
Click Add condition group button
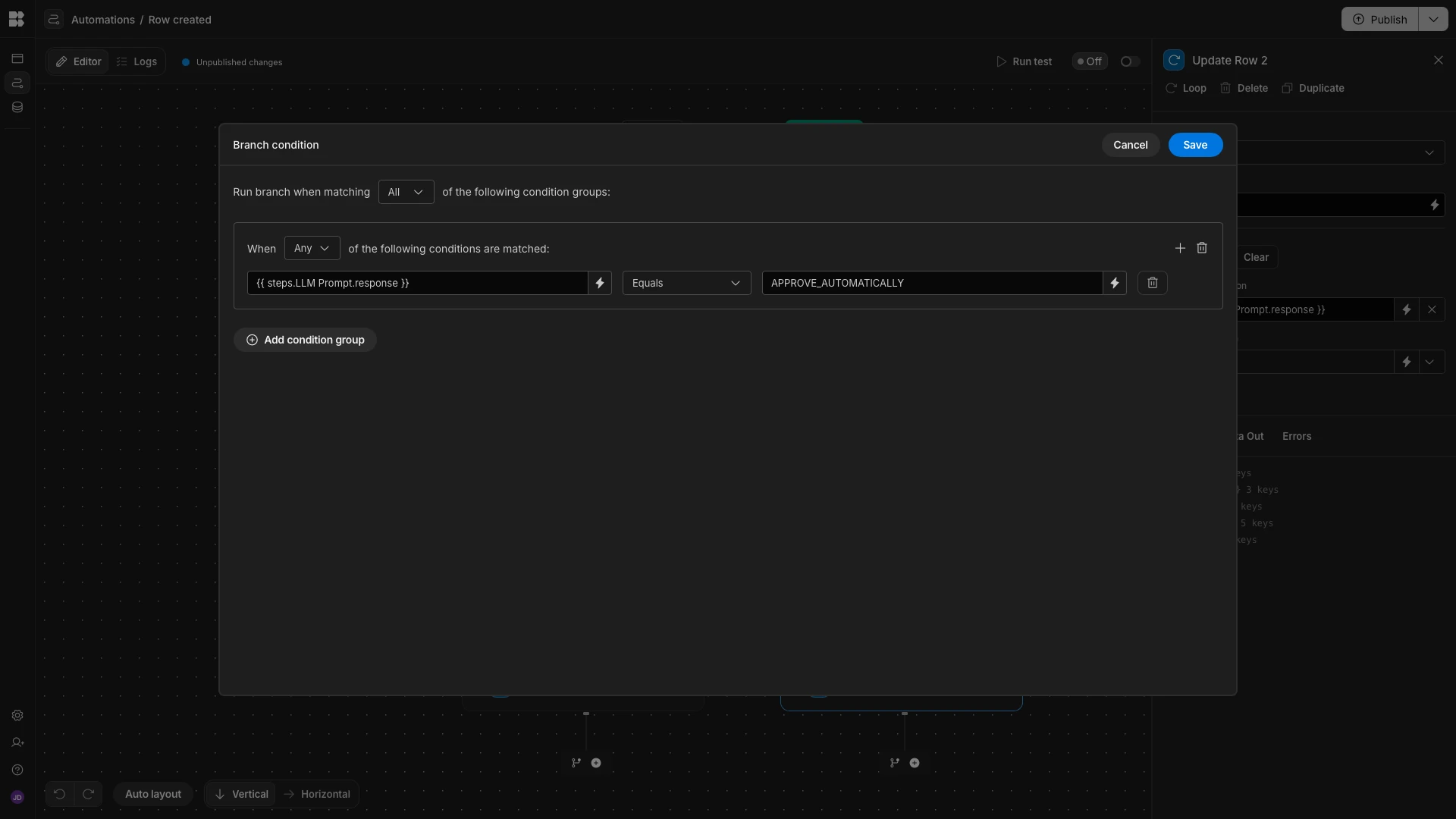tap(305, 340)
